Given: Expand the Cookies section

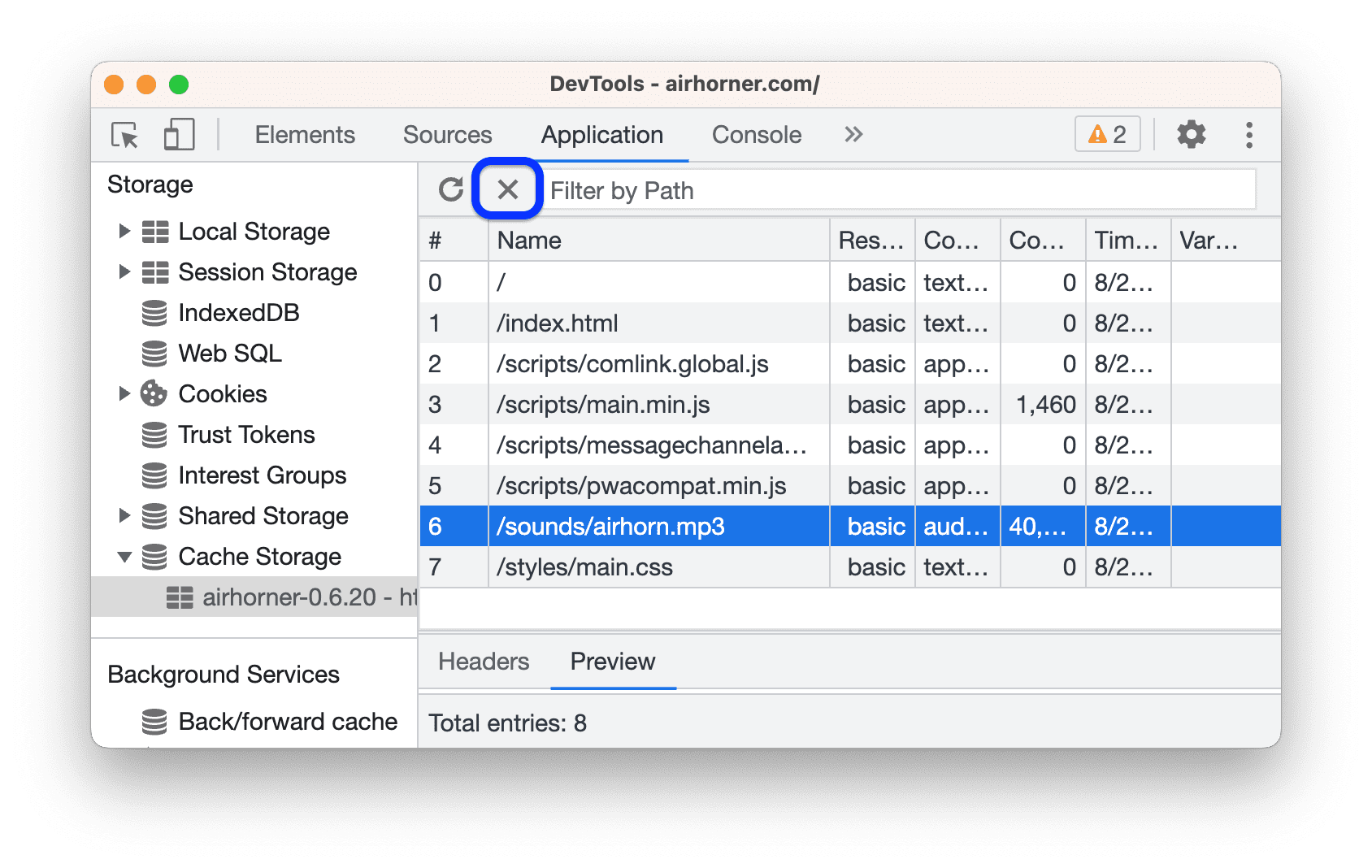Looking at the screenshot, I should 125,394.
